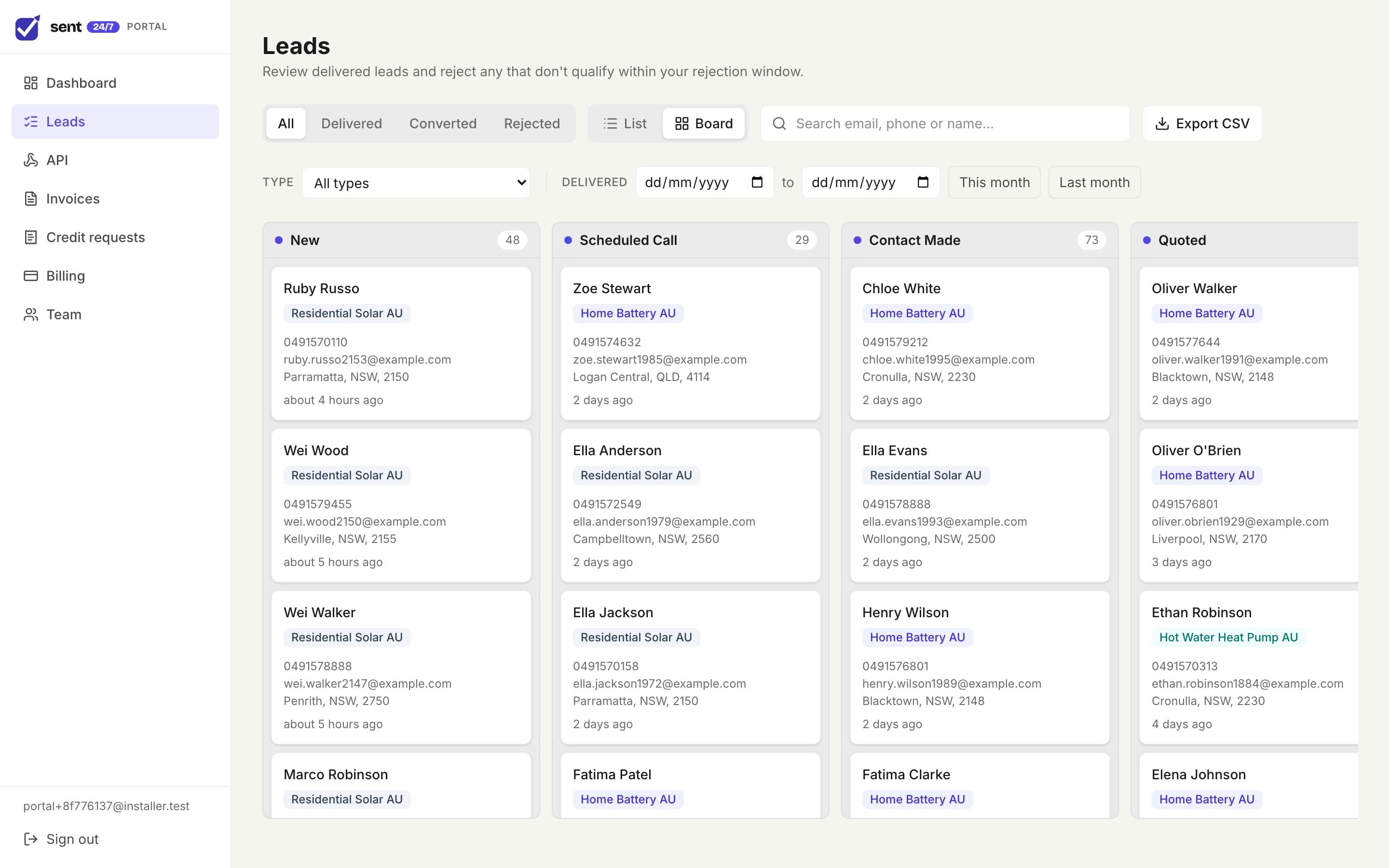This screenshot has width=1389, height=868.
Task: Click the Team people icon
Action: click(x=30, y=314)
